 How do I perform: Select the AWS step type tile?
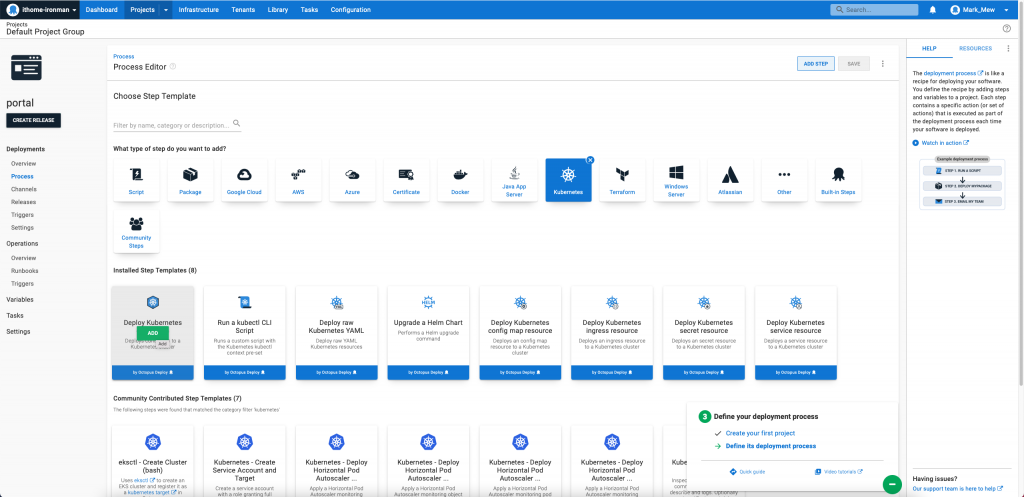(298, 180)
